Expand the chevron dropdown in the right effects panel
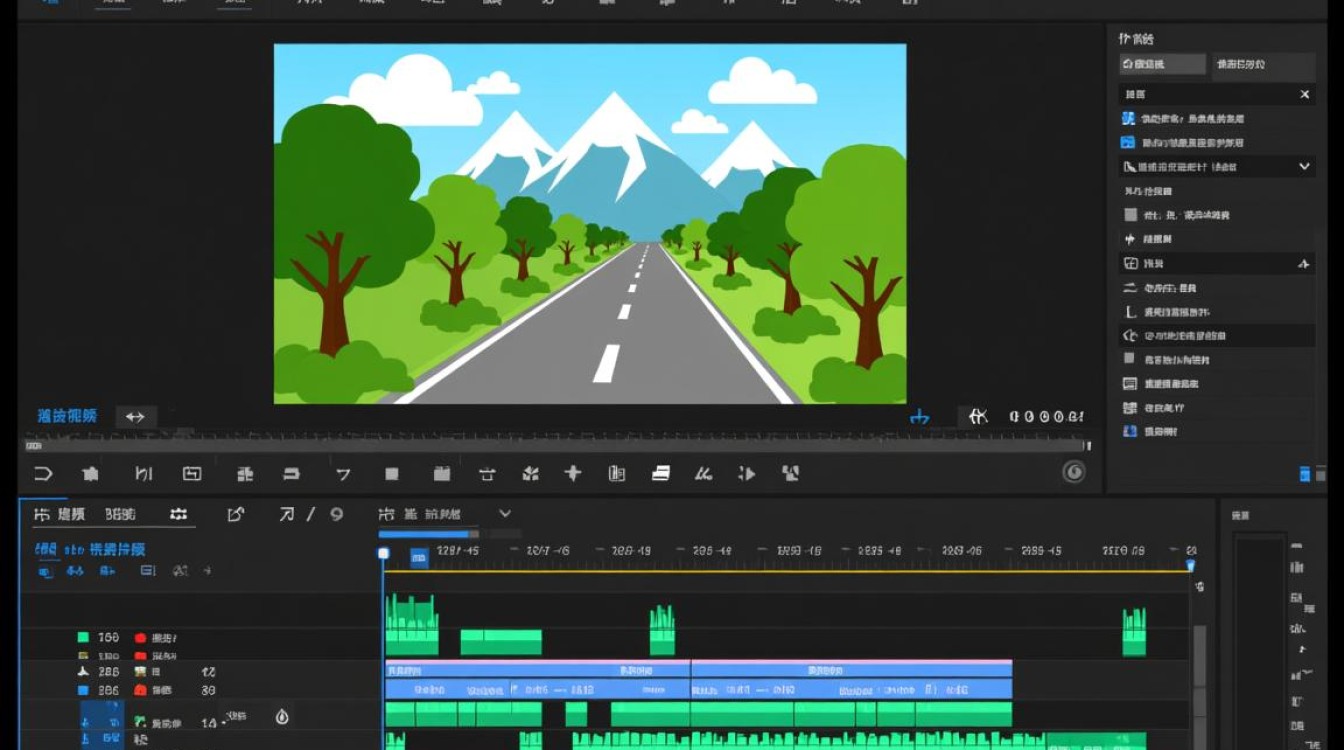Screen dimensions: 1344x750 pos(1304,167)
